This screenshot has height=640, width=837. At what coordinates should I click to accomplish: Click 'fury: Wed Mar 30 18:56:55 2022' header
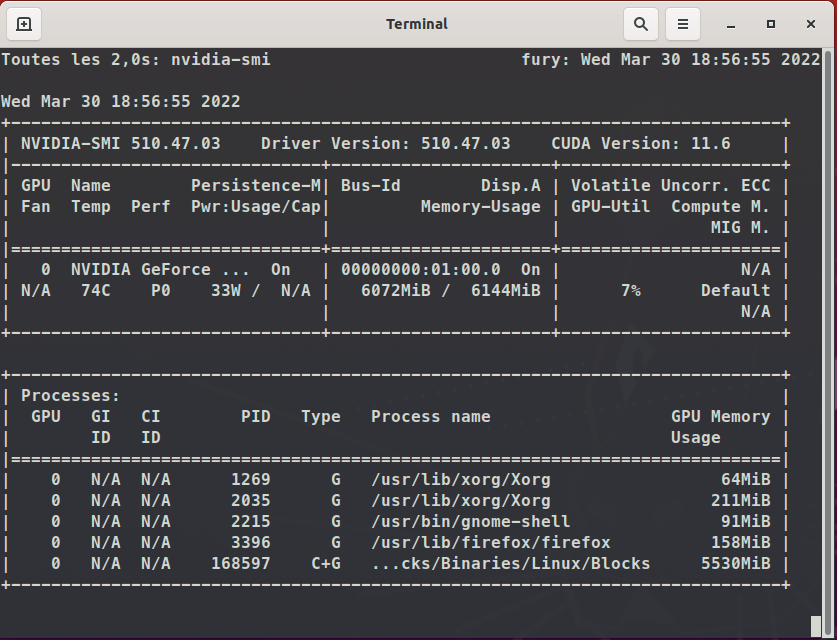pos(670,59)
